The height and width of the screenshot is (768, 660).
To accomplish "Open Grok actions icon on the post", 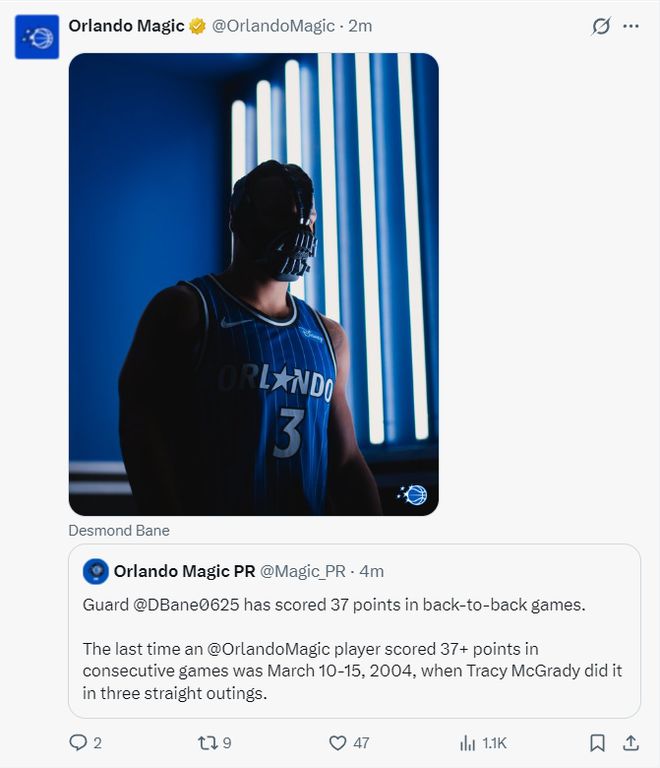I will click(x=600, y=26).
